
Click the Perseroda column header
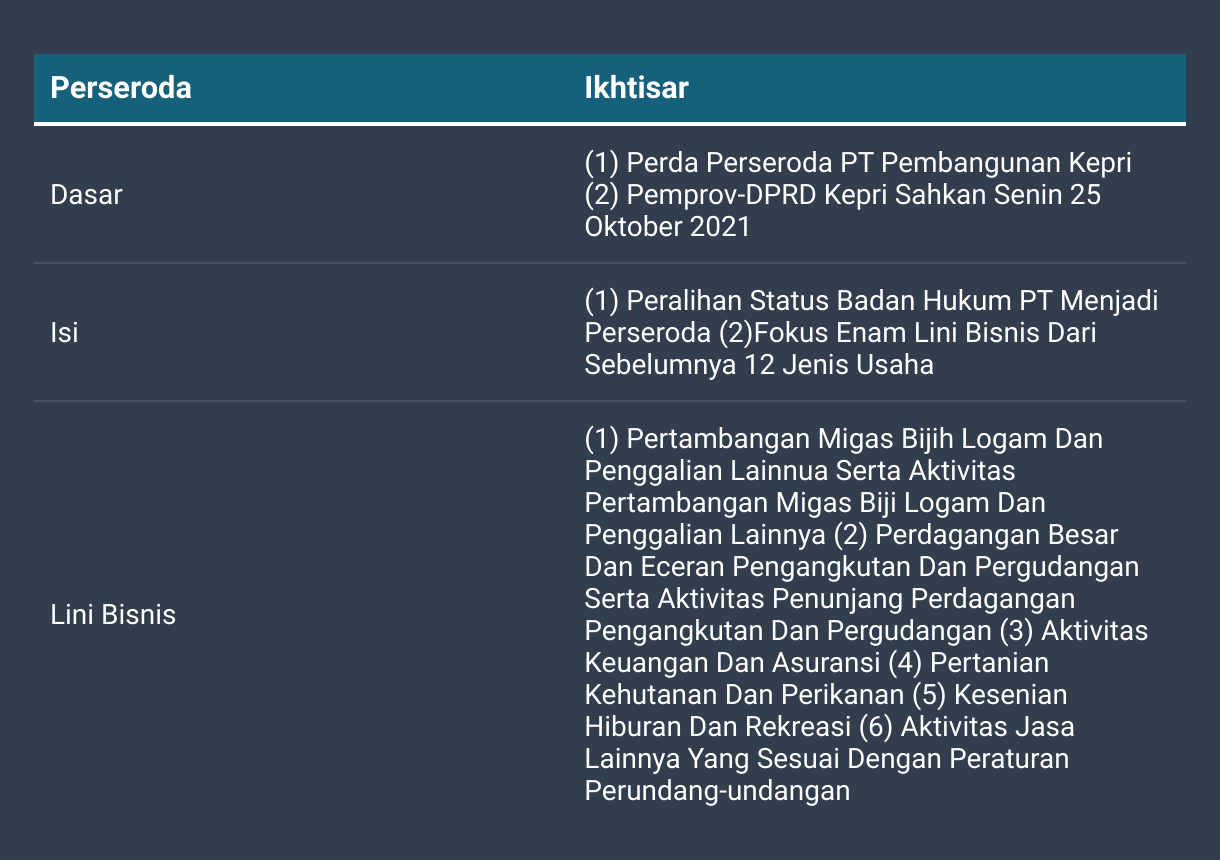point(121,88)
